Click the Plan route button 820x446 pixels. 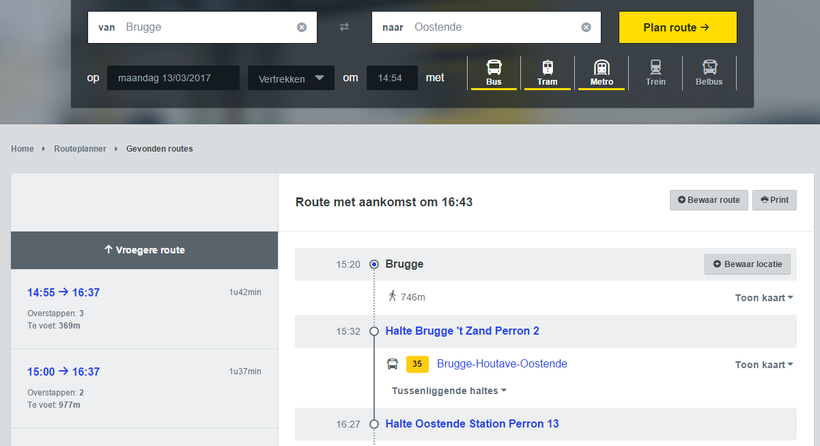click(x=677, y=27)
